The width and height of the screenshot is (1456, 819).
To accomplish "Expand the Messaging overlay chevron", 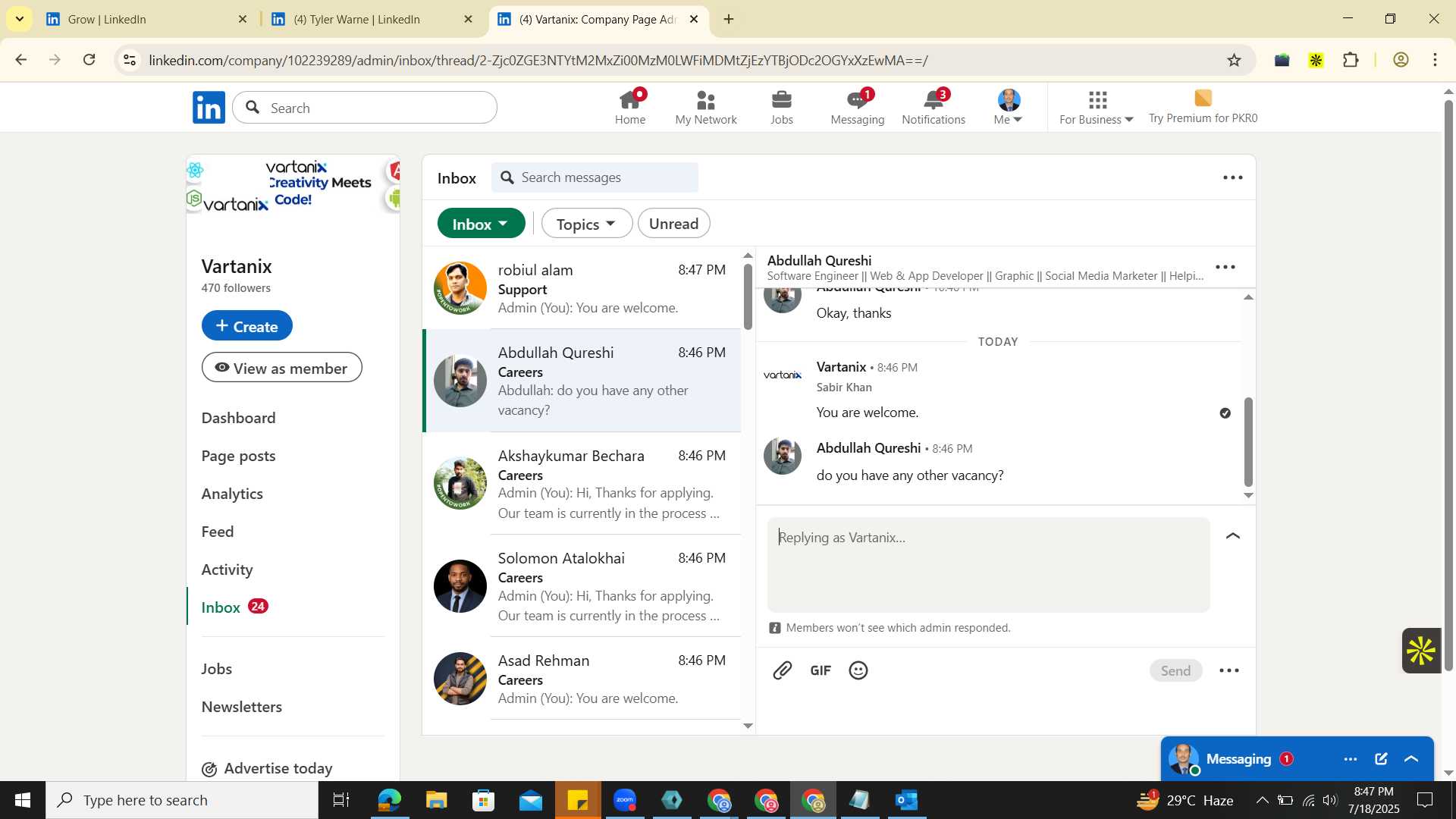I will (x=1411, y=759).
